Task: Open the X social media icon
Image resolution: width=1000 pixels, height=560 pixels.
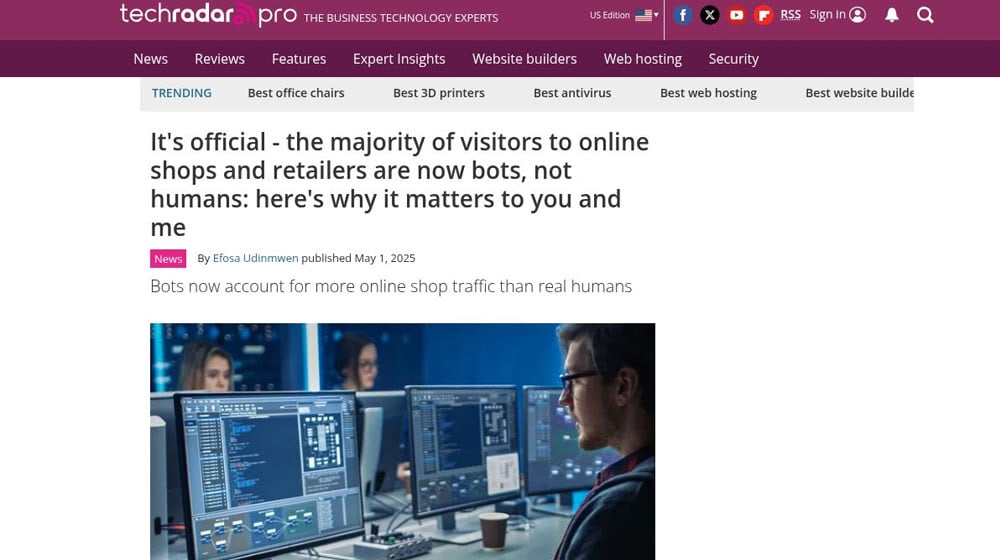Action: (709, 15)
